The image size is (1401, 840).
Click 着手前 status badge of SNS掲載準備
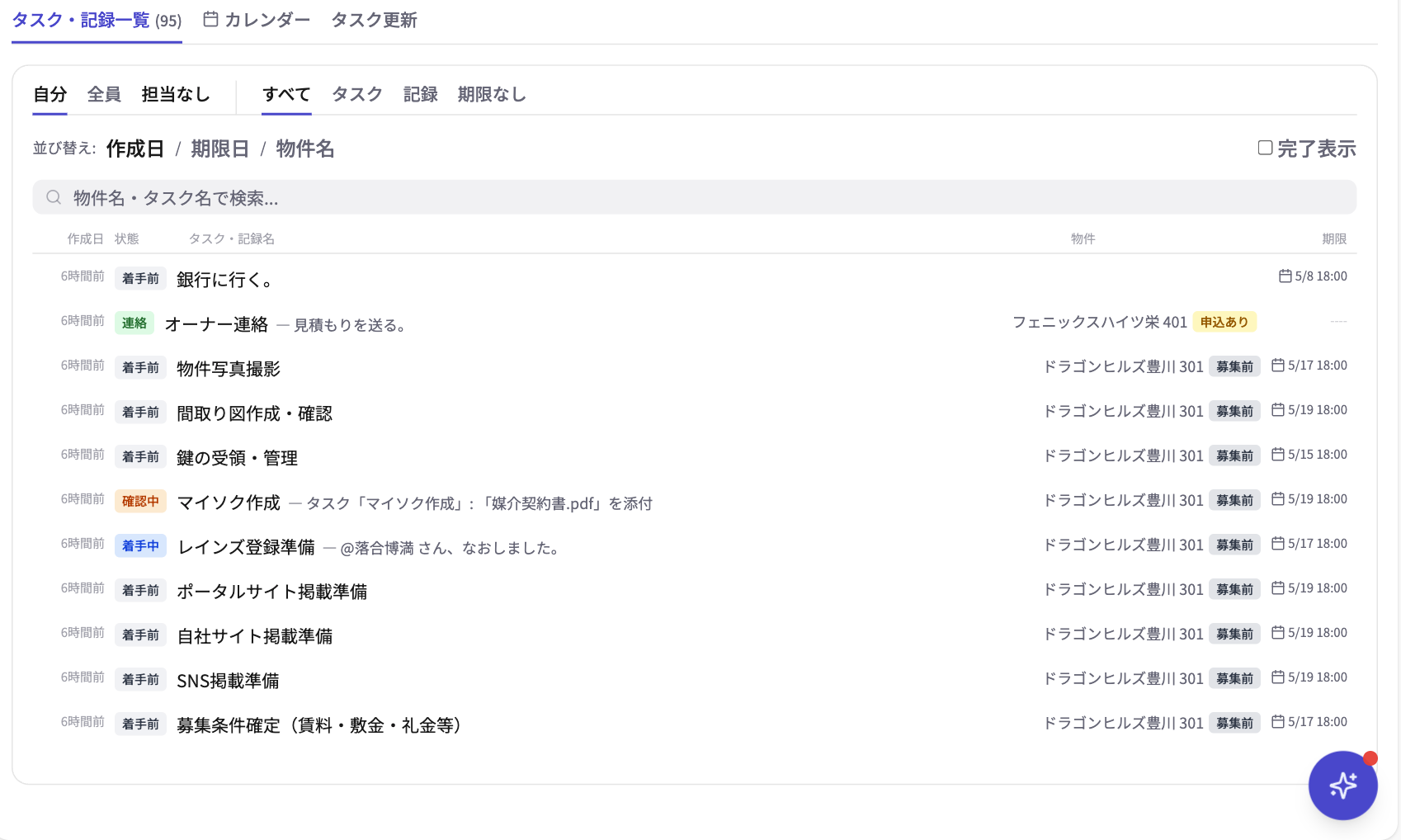click(140, 680)
